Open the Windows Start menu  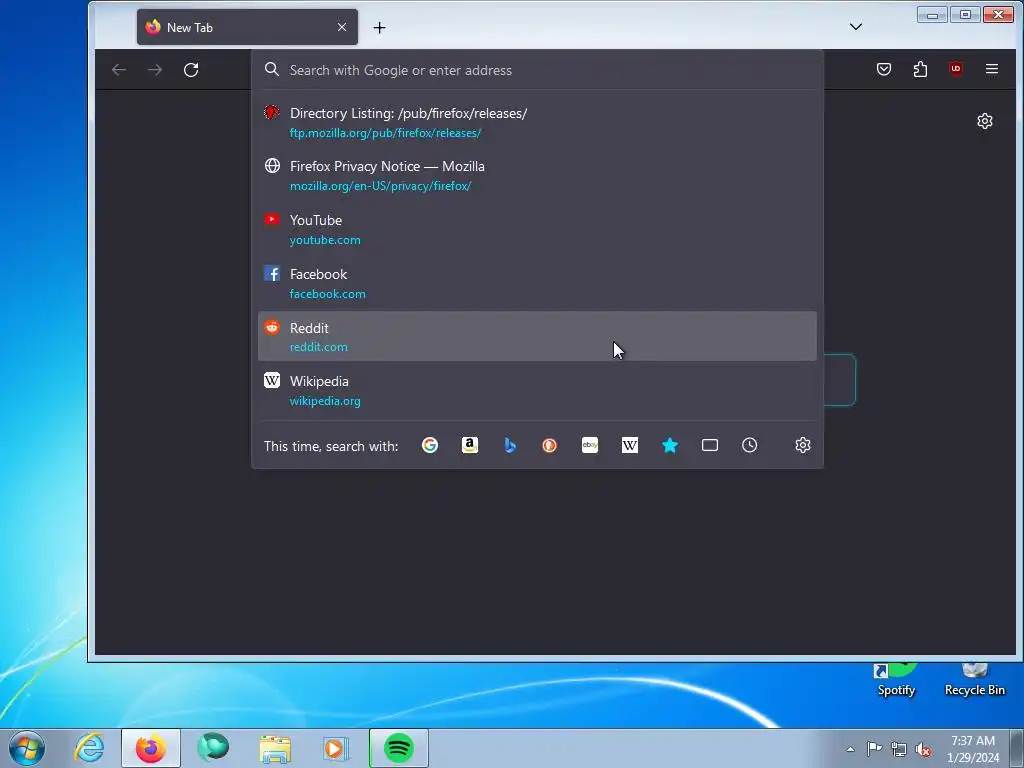coord(27,748)
